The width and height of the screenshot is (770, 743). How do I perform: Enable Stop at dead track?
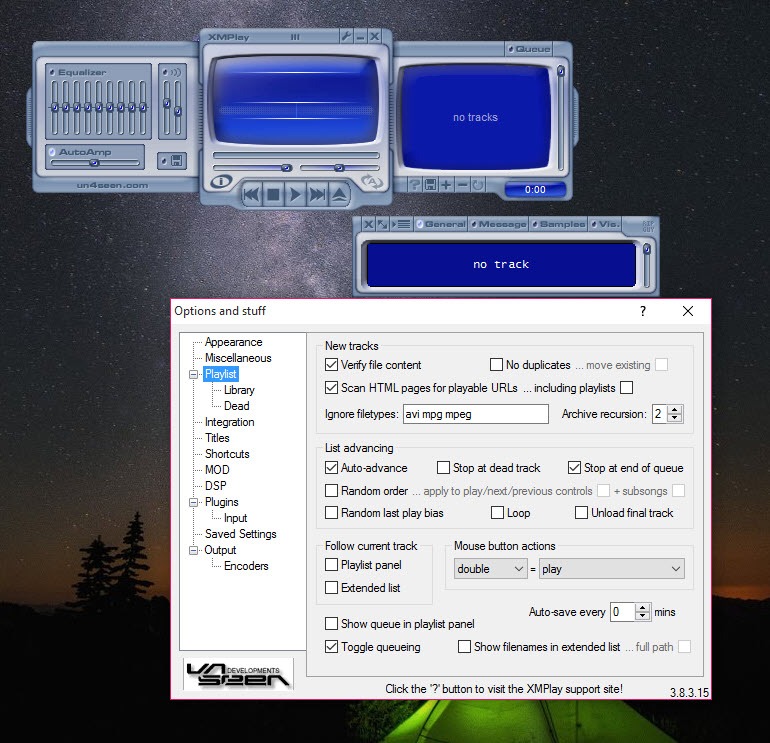[443, 468]
